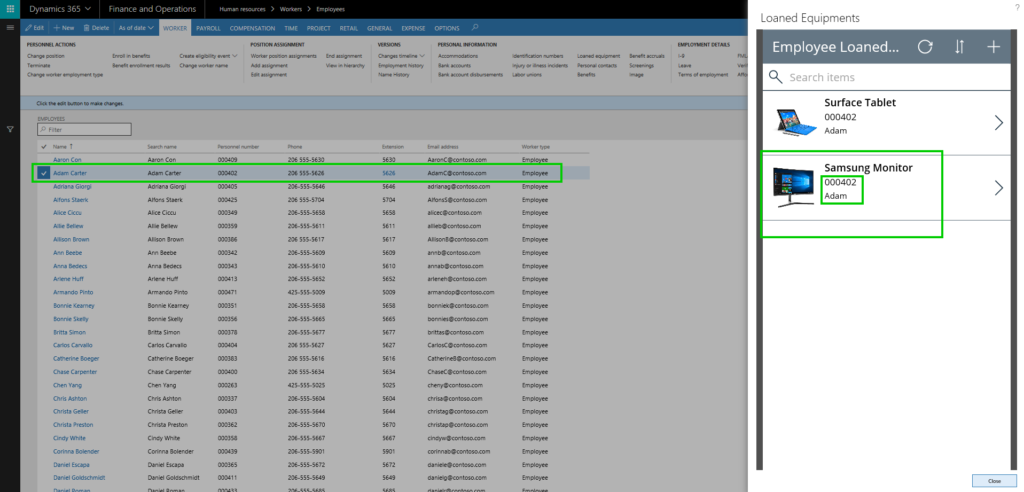Click the Surface Tablet title text
This screenshot has width=1024, height=492.
click(859, 103)
